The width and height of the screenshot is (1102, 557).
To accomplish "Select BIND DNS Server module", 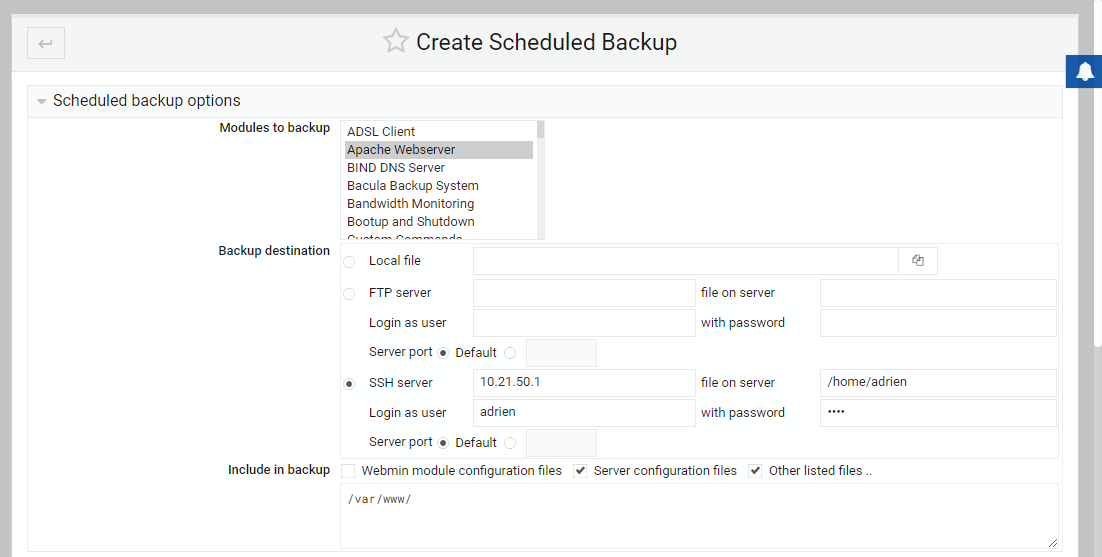I will tap(396, 168).
